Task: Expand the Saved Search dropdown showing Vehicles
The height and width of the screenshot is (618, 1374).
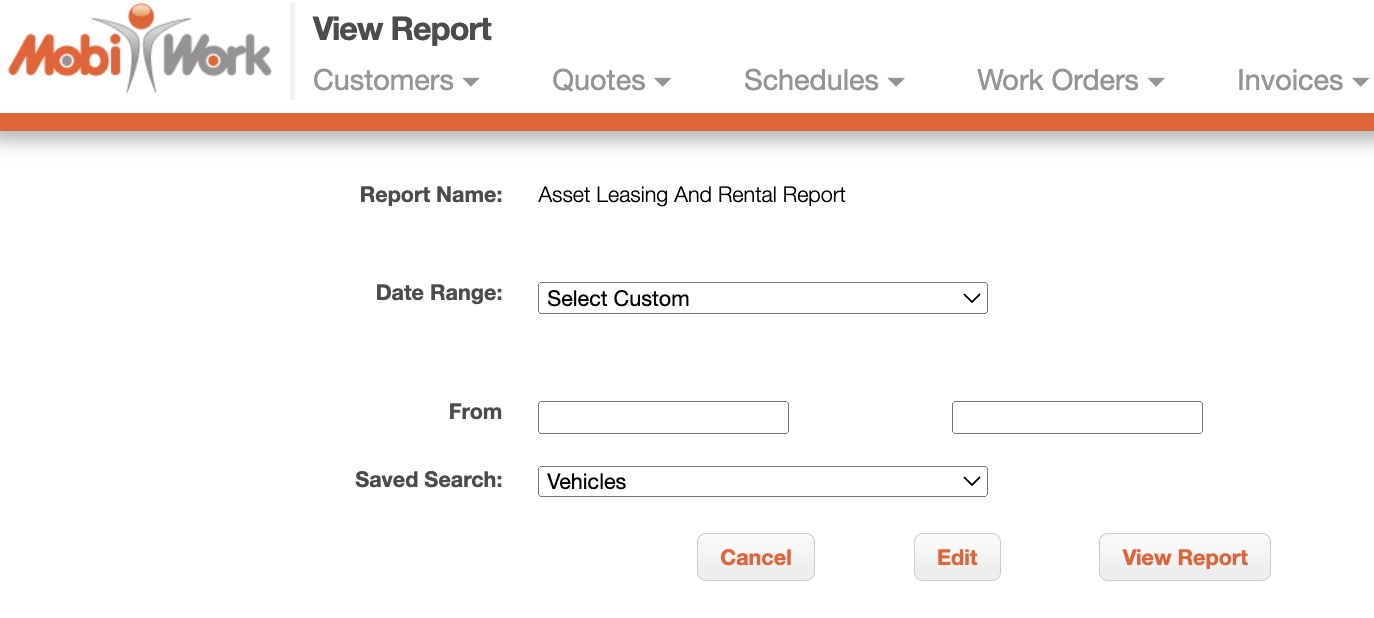Action: point(762,481)
